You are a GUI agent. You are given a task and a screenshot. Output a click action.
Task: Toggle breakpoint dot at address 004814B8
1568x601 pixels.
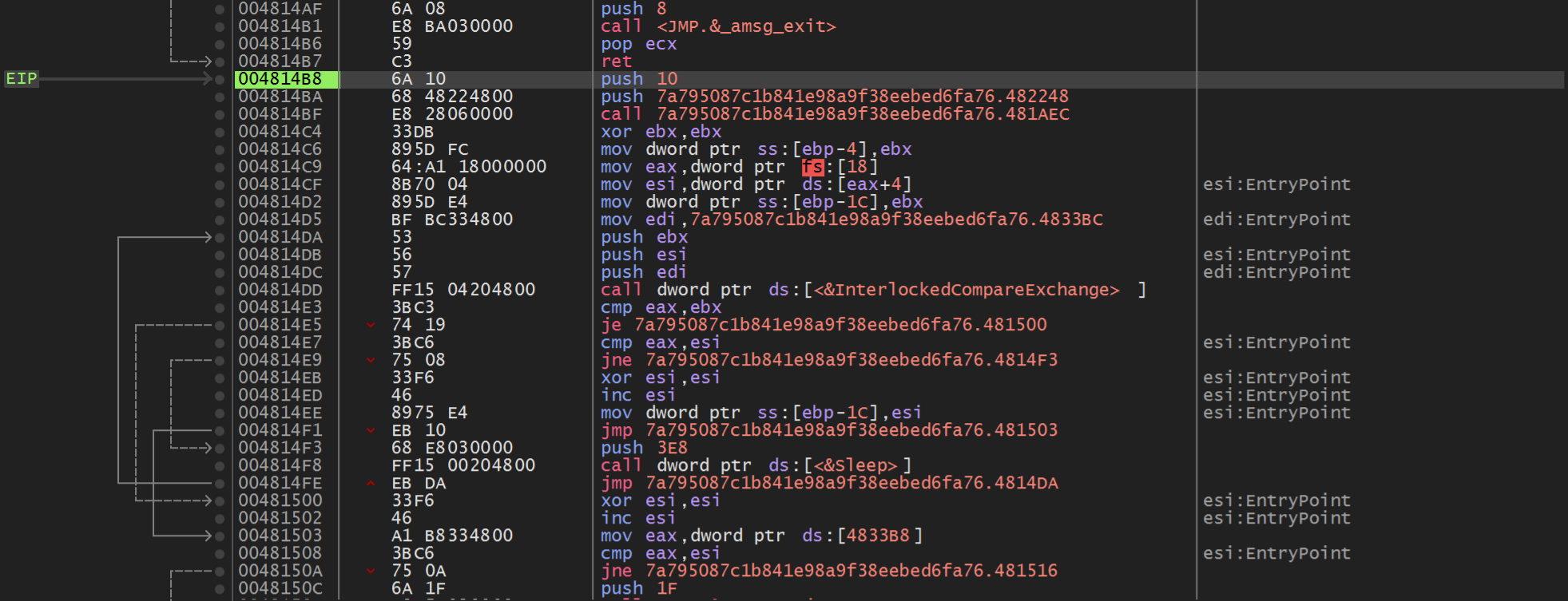(220, 79)
